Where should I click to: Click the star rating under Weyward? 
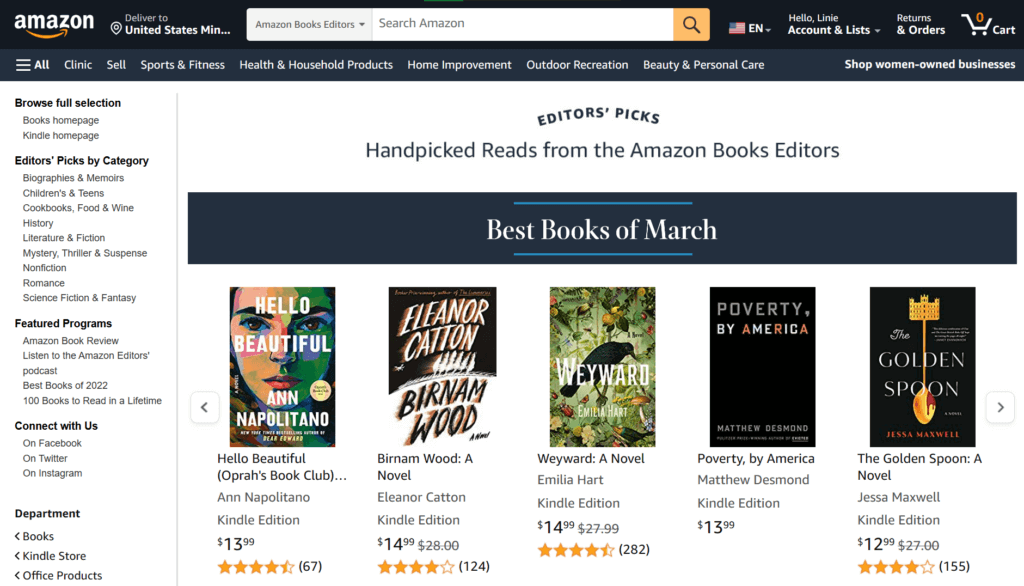(x=577, y=549)
